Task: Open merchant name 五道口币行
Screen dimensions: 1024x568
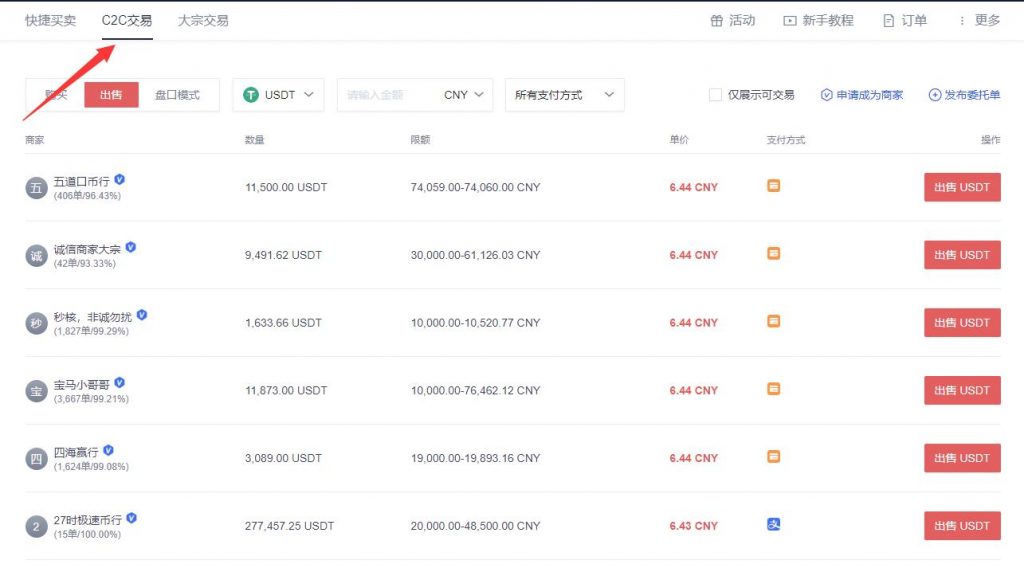Action: pos(82,181)
